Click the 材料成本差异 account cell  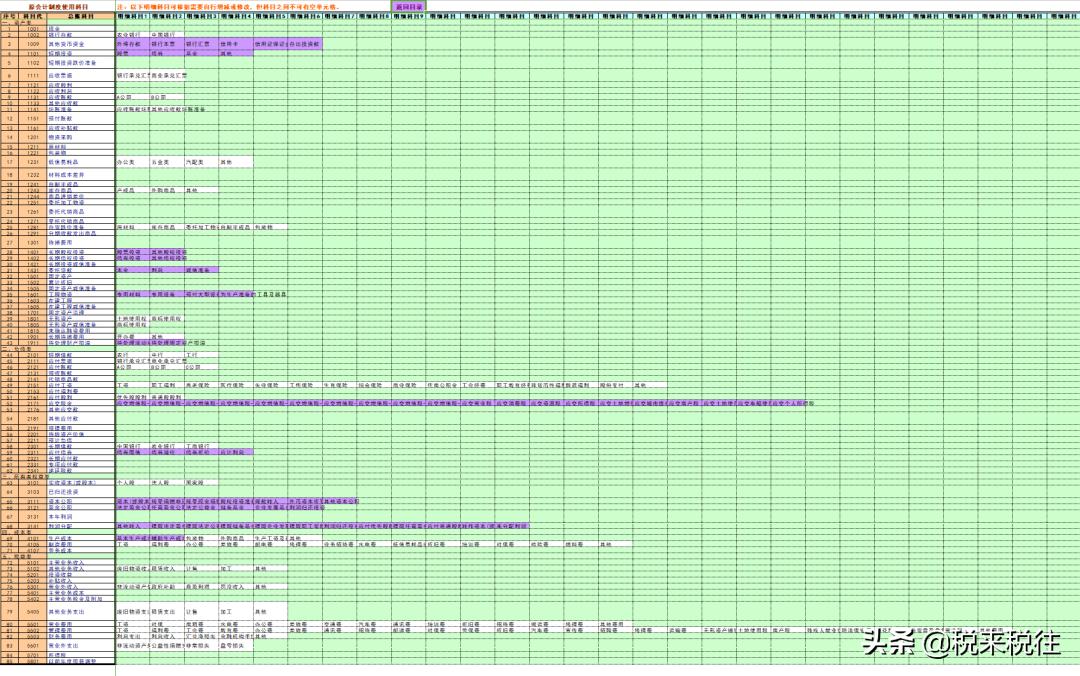click(x=81, y=175)
